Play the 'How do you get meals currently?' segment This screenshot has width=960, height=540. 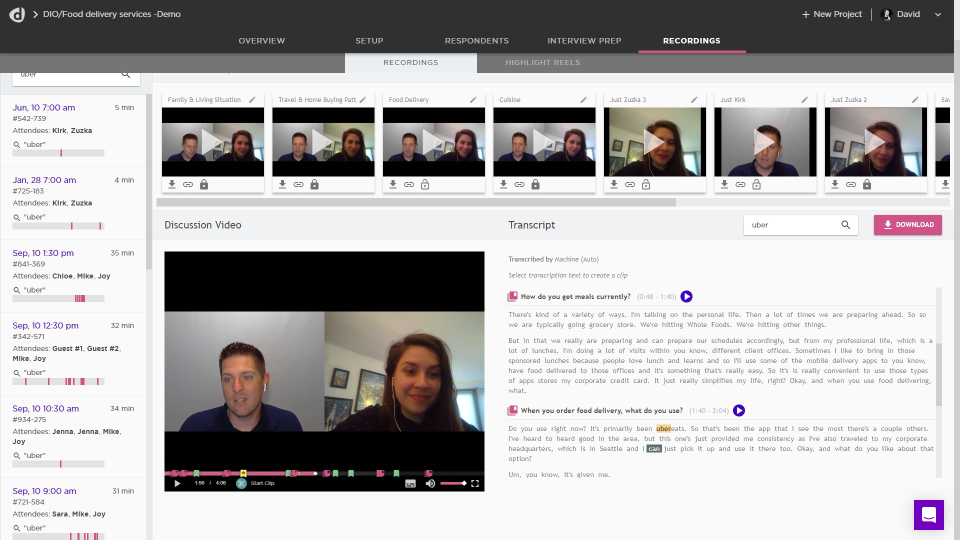[x=686, y=296]
